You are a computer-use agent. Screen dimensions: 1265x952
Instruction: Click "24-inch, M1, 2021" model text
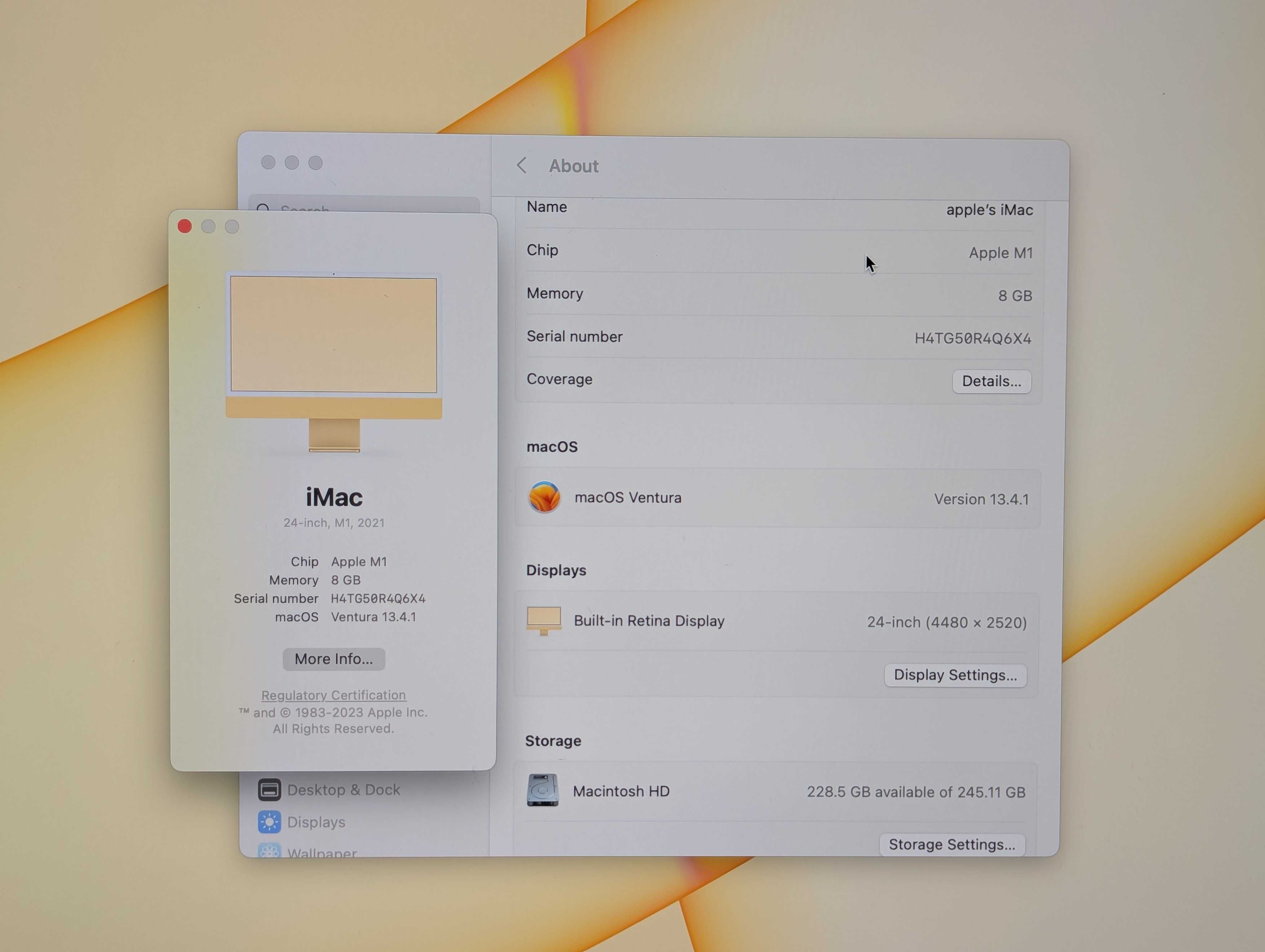[x=334, y=522]
